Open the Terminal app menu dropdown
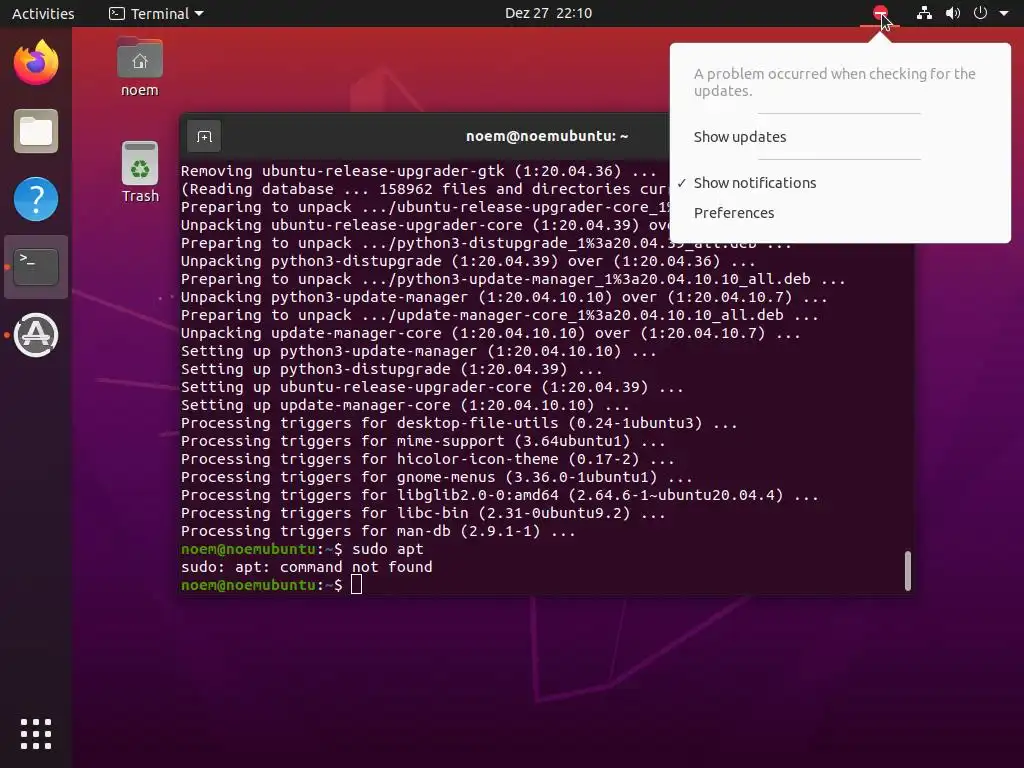 pyautogui.click(x=156, y=13)
